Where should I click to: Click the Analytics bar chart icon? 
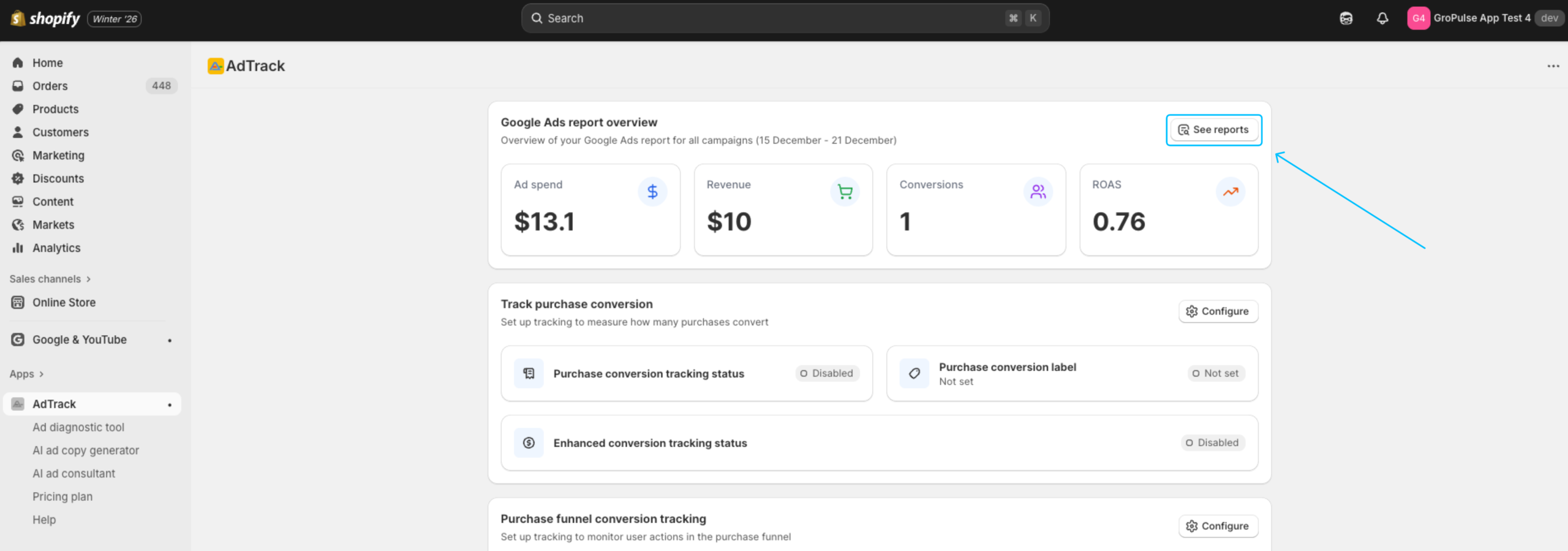(18, 248)
